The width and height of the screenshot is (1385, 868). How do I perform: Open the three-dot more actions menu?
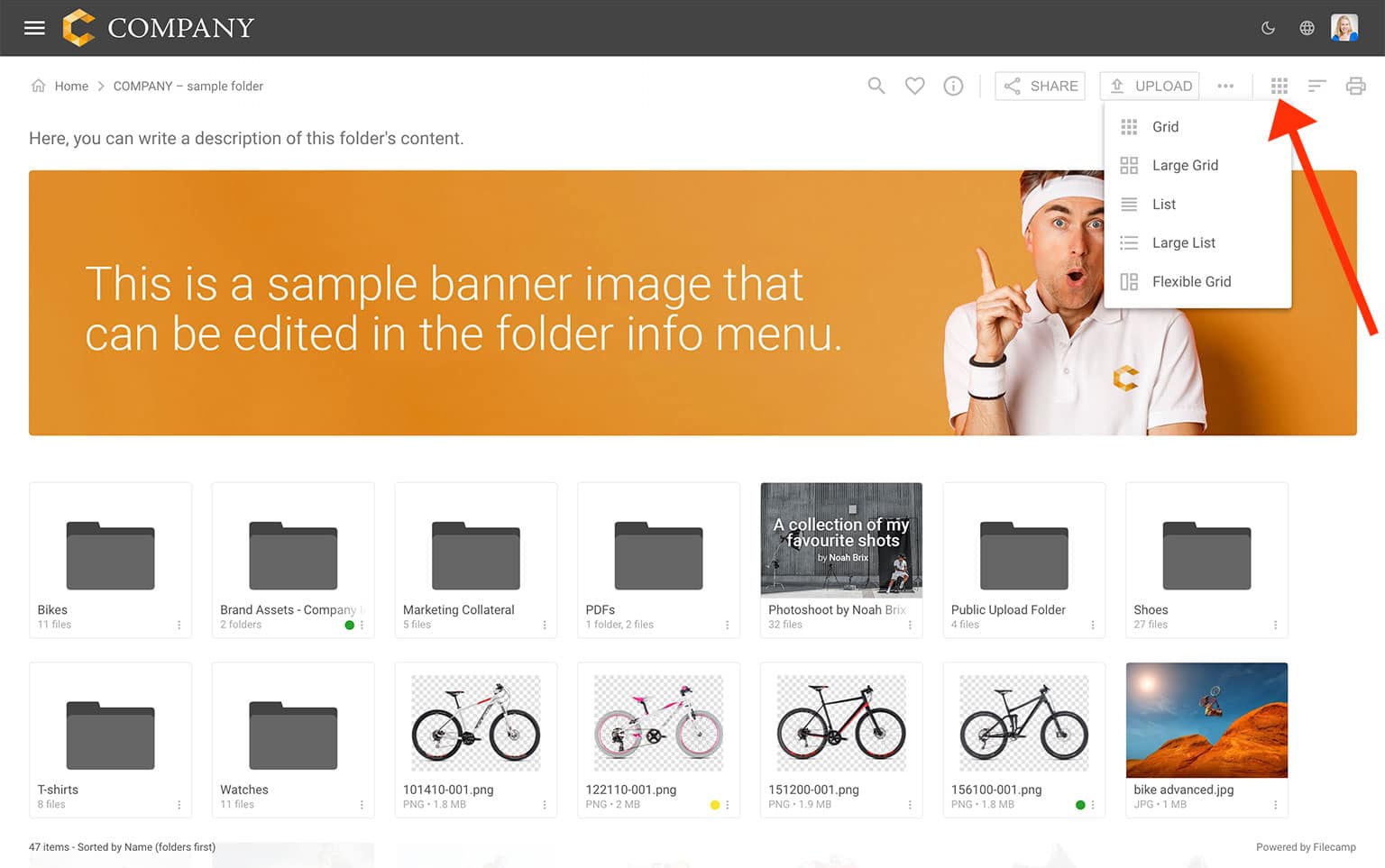(1224, 86)
